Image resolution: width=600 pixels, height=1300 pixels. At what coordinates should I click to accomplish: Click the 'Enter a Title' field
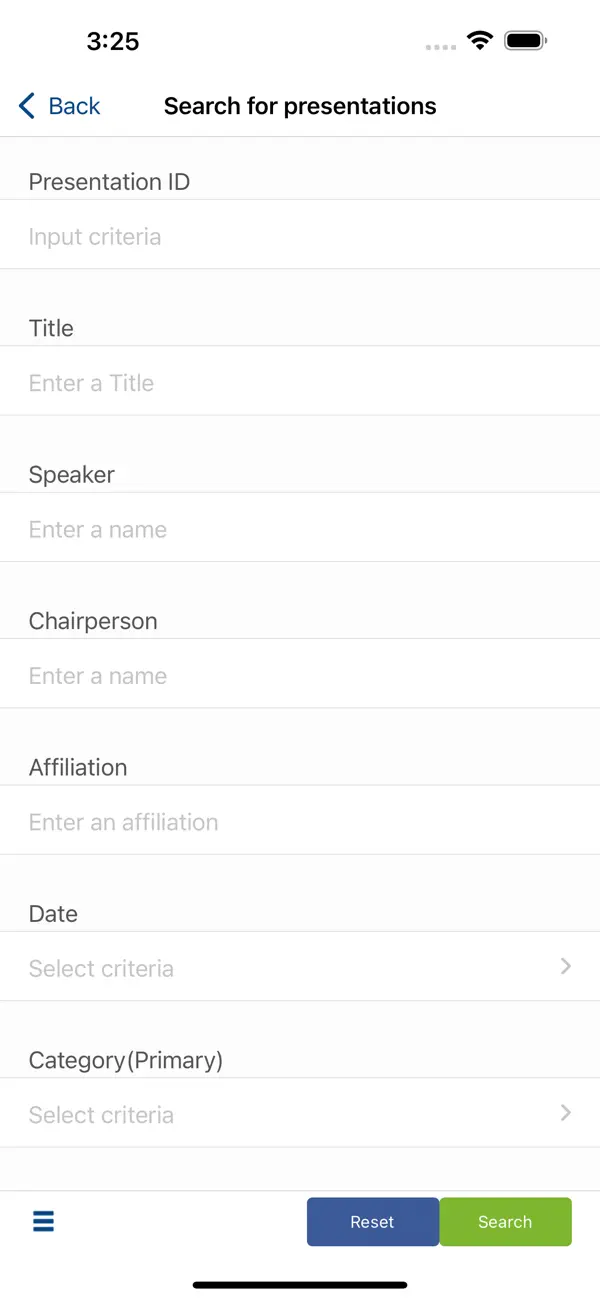(x=300, y=383)
